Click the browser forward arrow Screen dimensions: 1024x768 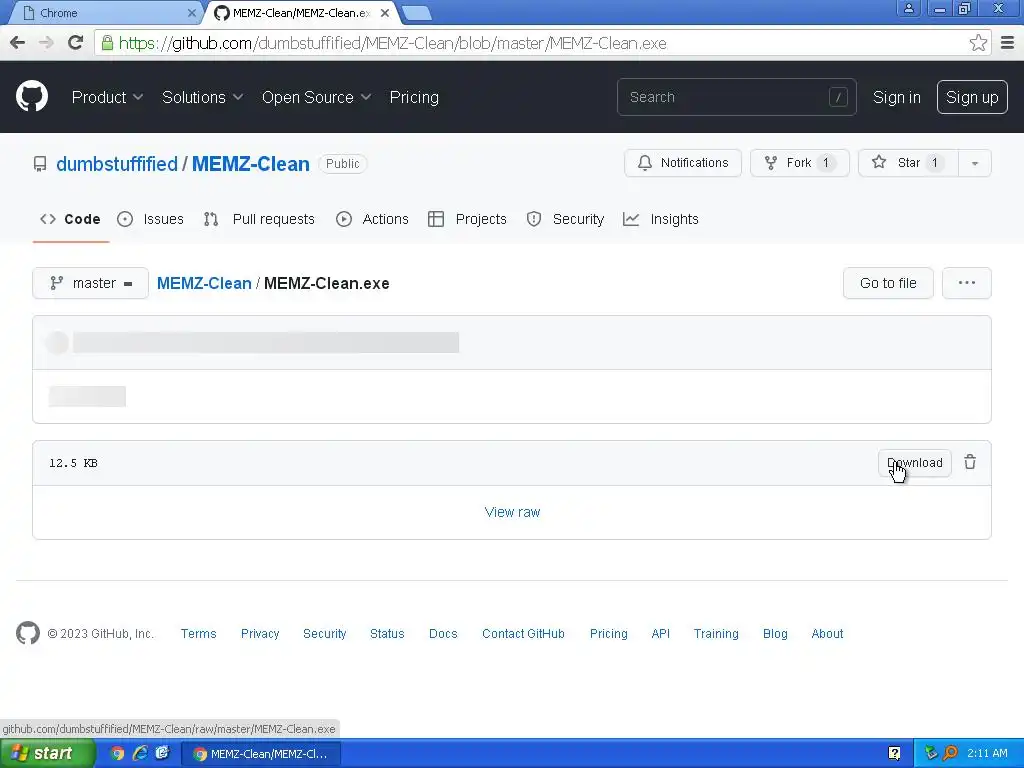click(46, 43)
